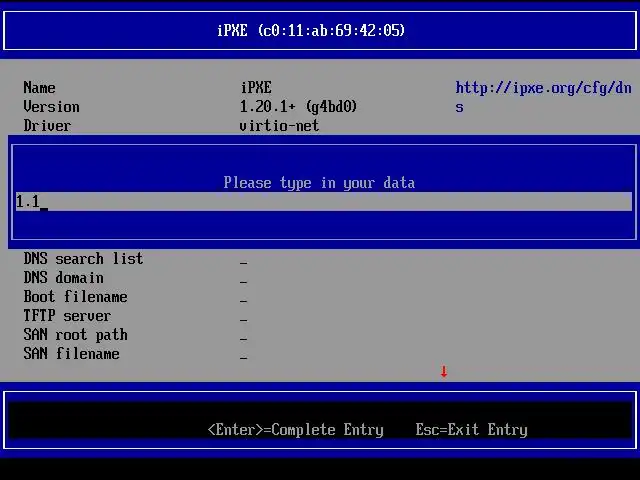Click the empty value of SAN filename
The width and height of the screenshot is (640, 480).
coord(243,357)
